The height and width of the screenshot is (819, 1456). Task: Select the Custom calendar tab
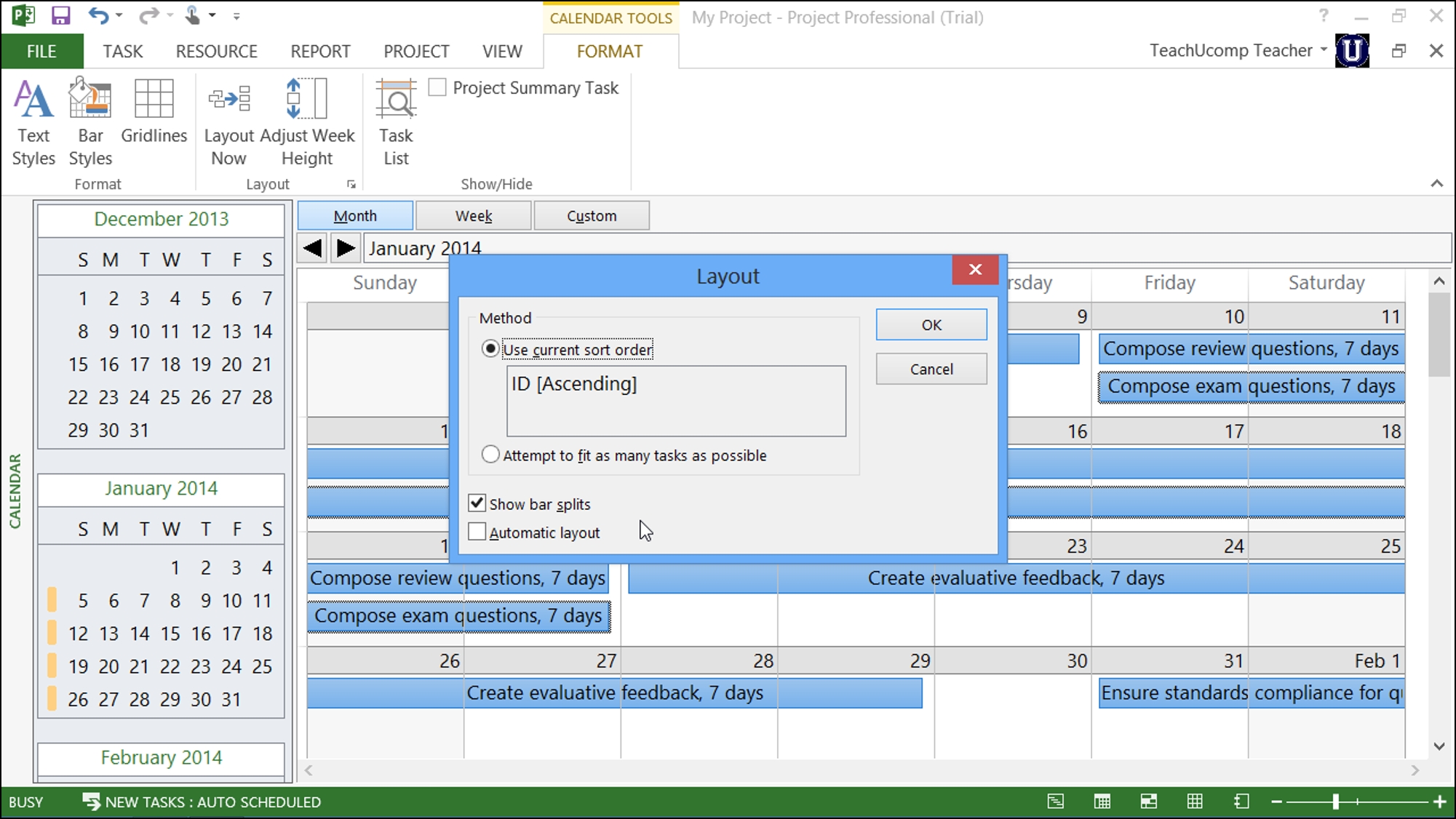[x=591, y=215]
